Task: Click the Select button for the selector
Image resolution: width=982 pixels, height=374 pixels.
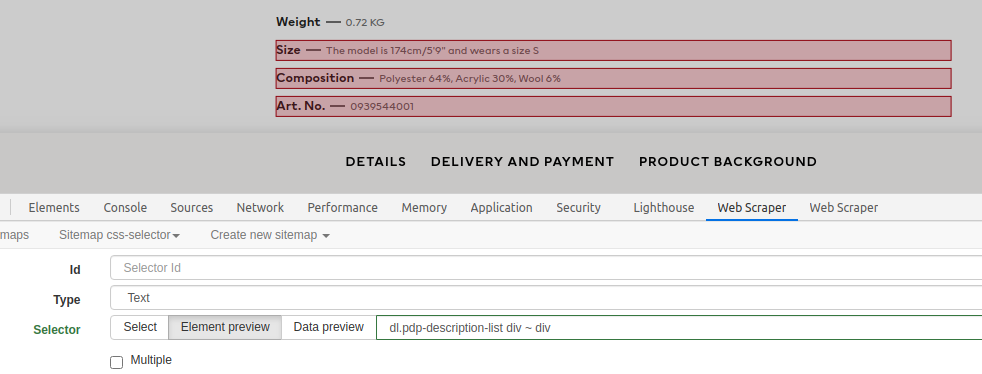Action: pyautogui.click(x=140, y=327)
